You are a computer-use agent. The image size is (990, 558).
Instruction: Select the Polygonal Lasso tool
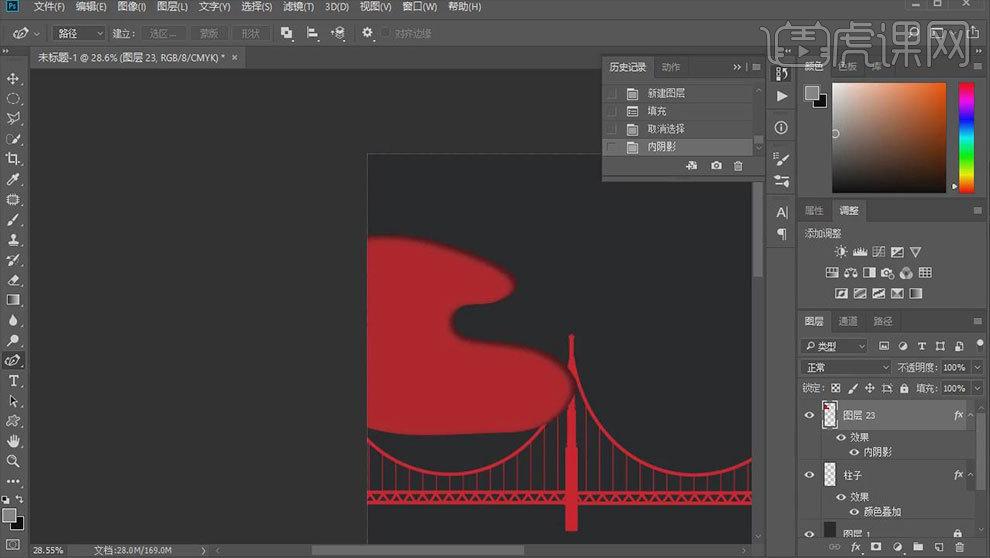tap(13, 119)
